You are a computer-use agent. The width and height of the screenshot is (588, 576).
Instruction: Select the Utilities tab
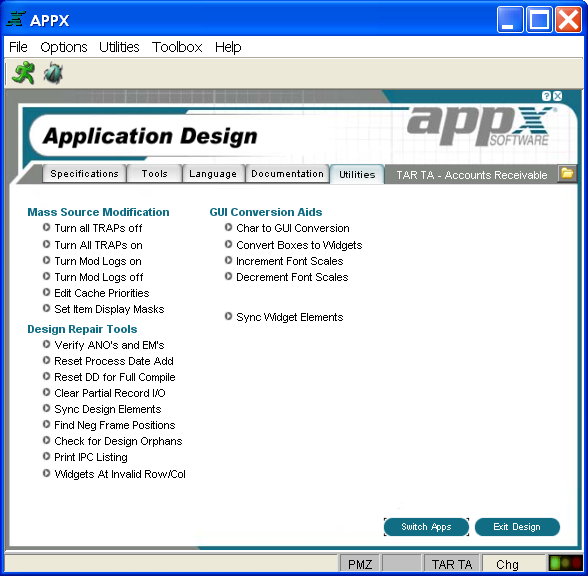pyautogui.click(x=357, y=174)
